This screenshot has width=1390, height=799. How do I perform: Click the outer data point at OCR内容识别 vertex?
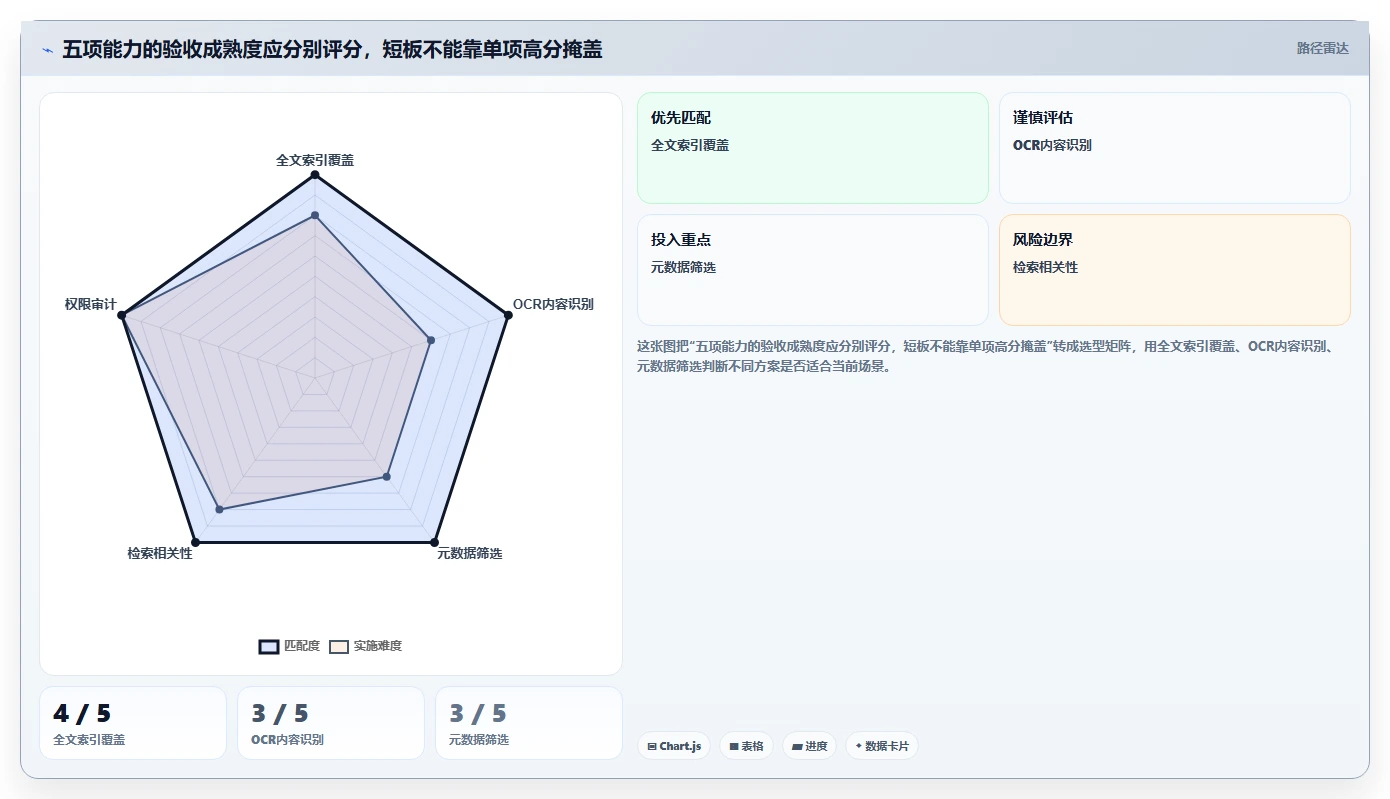click(x=508, y=315)
